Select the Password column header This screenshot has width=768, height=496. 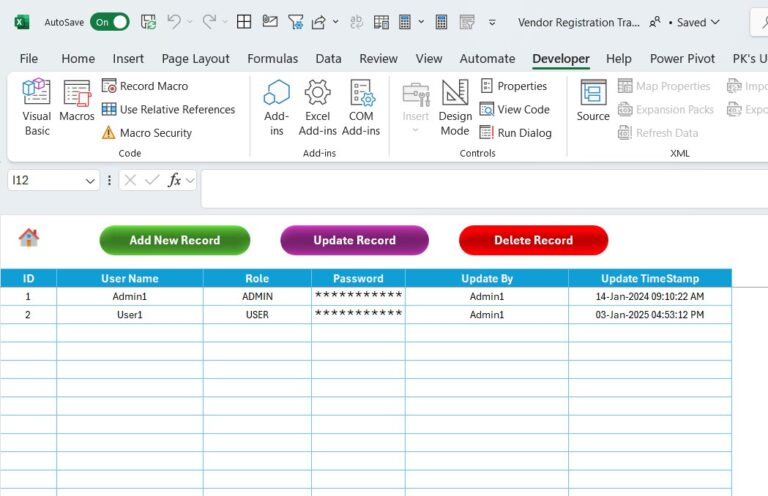pos(358,279)
